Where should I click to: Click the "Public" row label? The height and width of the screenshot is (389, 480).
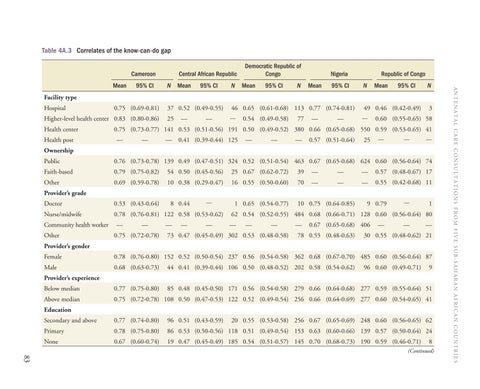52,161
